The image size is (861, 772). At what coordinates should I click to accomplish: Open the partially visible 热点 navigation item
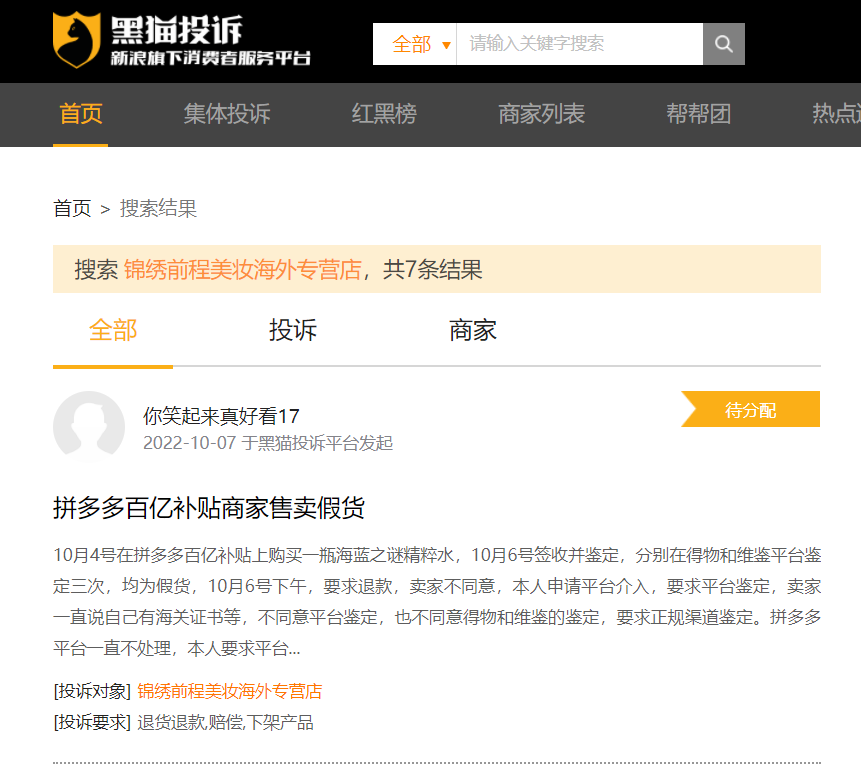point(836,114)
